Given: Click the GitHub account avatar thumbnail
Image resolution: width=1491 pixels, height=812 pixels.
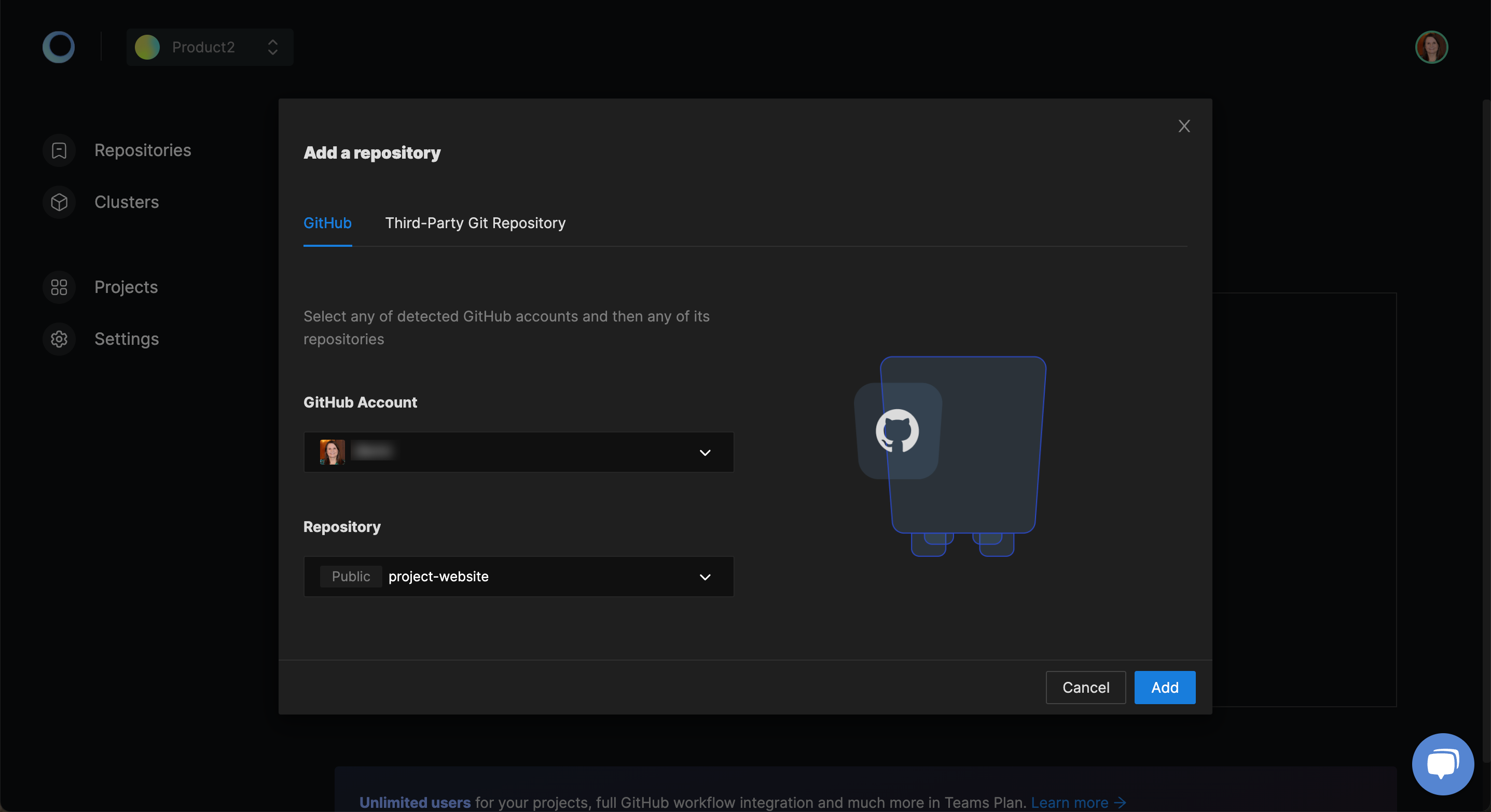Looking at the screenshot, I should (332, 452).
